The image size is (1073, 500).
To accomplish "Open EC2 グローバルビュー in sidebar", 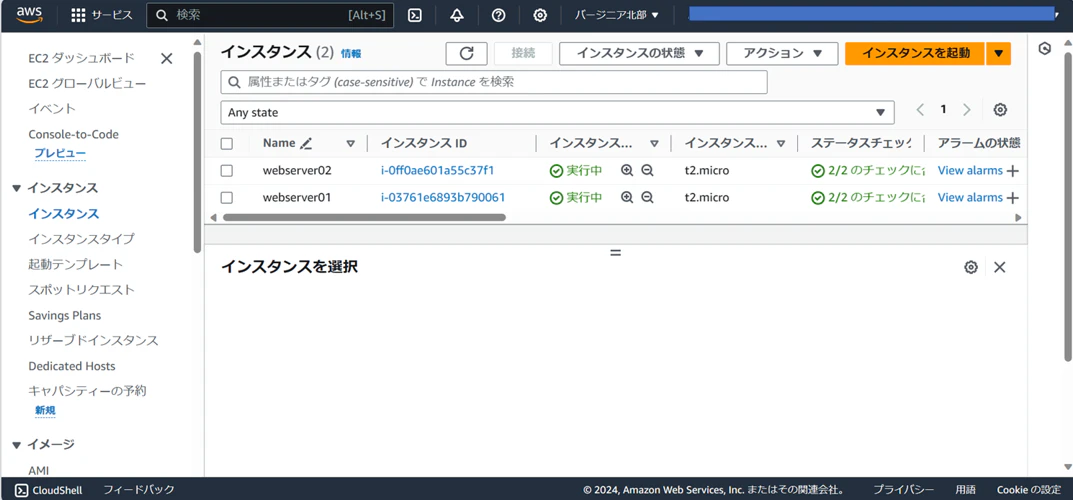I will [x=87, y=84].
